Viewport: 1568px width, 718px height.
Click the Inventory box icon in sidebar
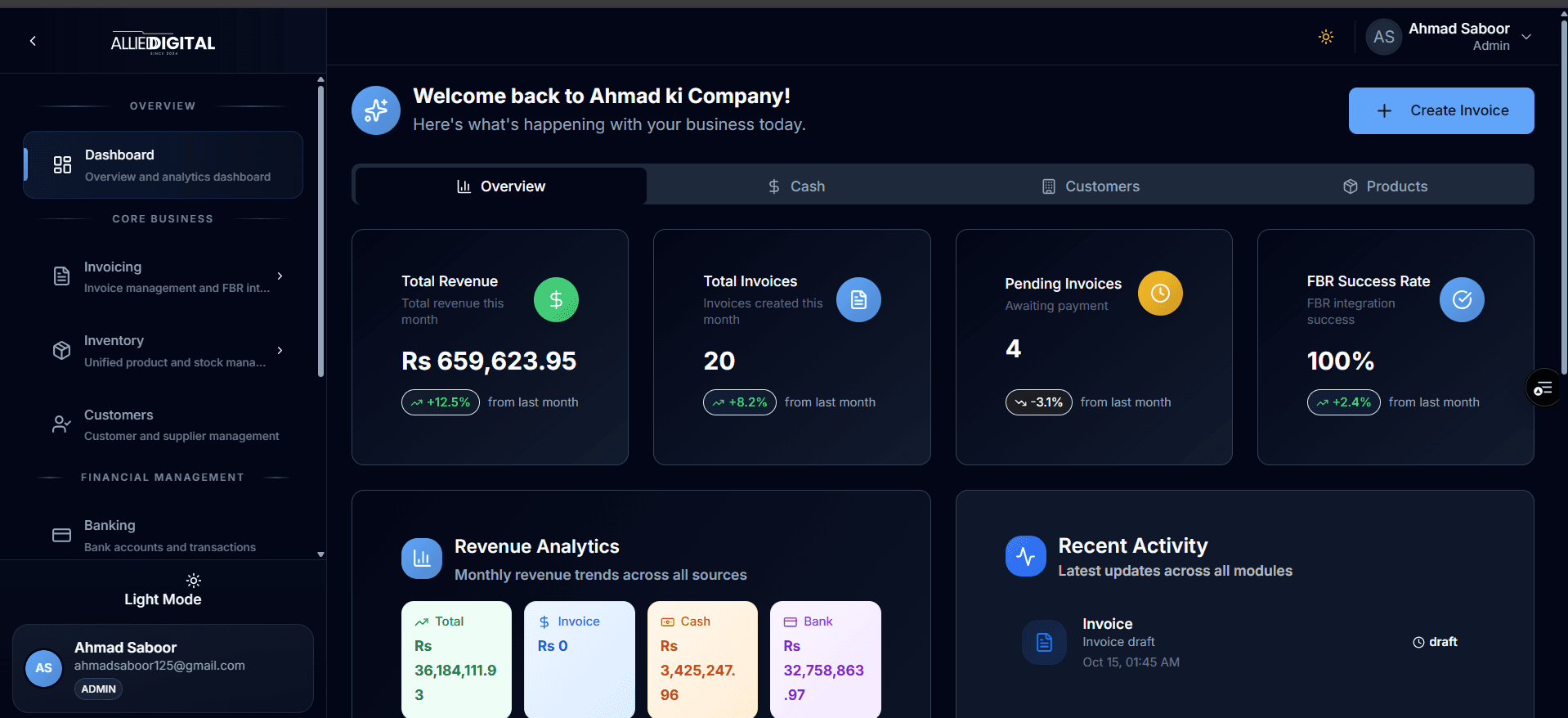(x=61, y=350)
